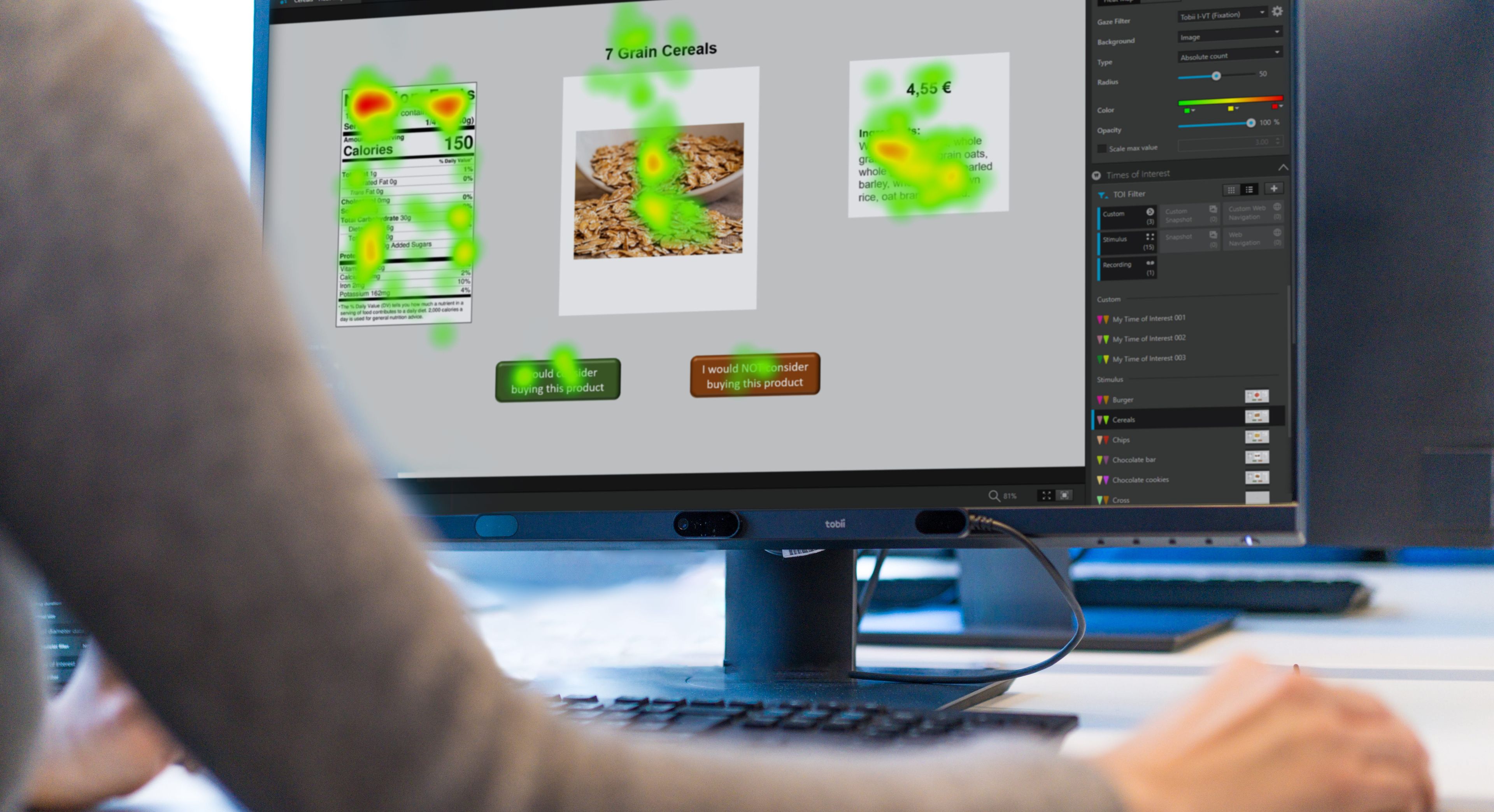Click the add new TOI icon

(x=1274, y=190)
